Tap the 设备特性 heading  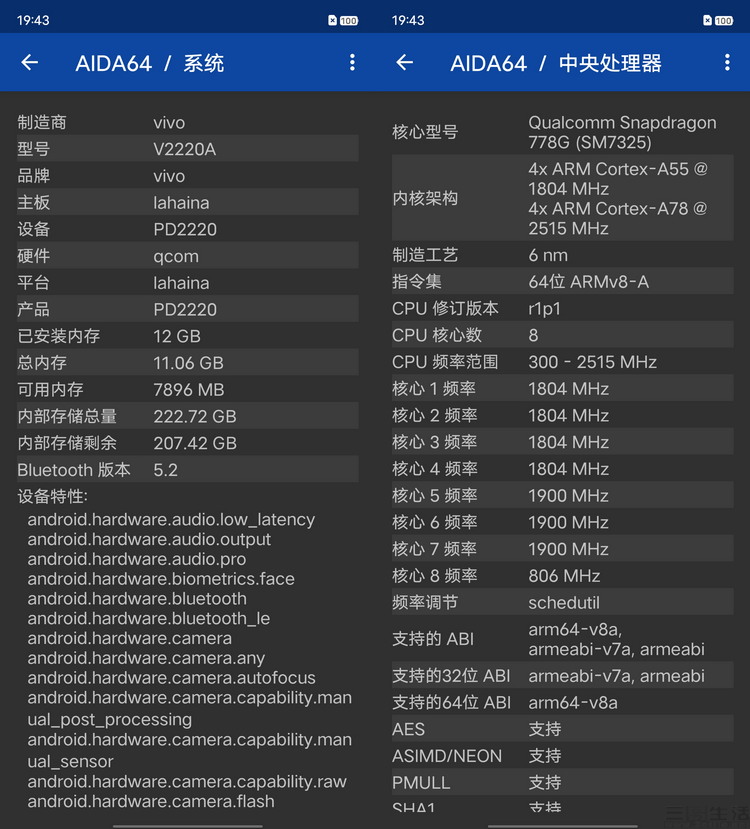click(52, 496)
